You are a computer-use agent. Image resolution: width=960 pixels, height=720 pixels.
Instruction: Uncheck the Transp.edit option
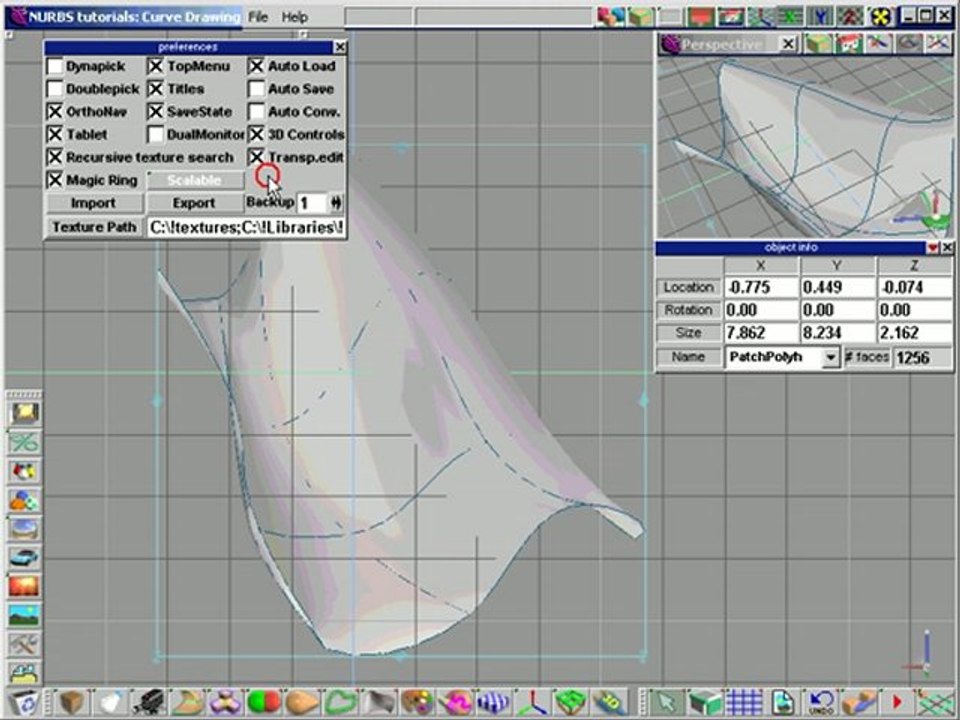[257, 157]
